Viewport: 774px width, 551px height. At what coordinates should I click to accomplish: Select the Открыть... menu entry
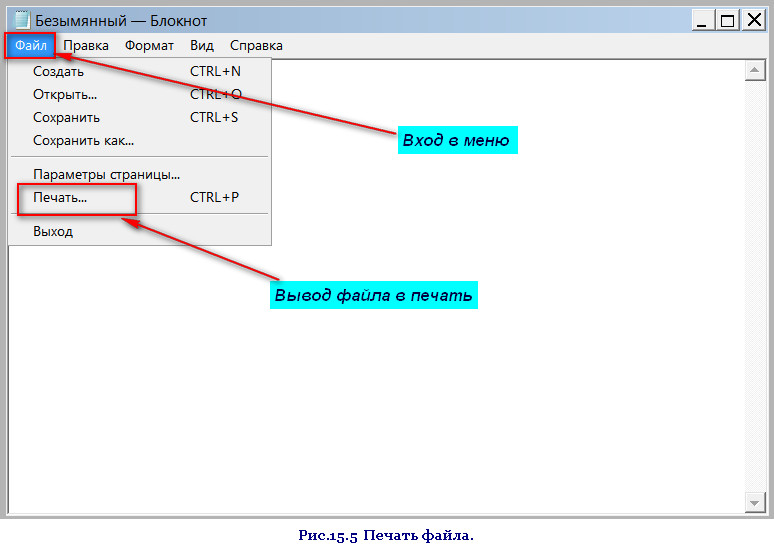click(65, 94)
